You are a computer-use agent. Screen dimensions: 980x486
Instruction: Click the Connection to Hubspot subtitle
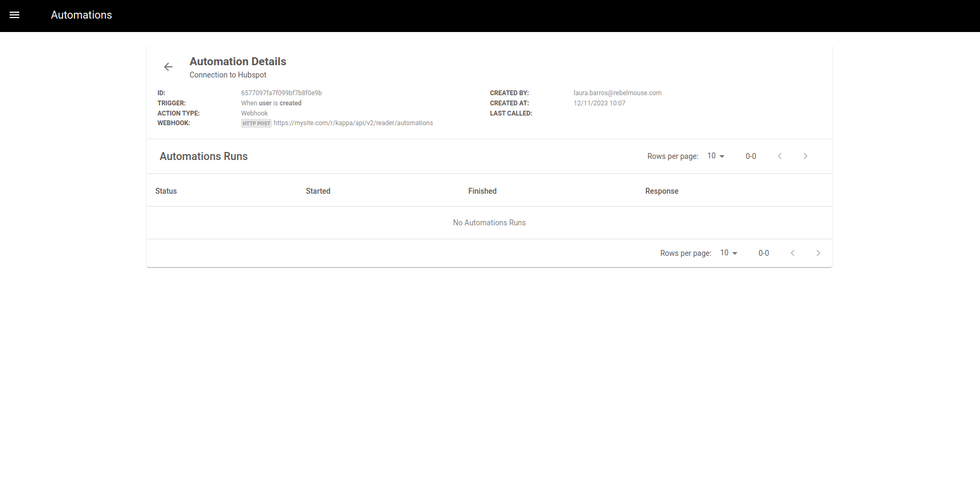pyautogui.click(x=228, y=75)
